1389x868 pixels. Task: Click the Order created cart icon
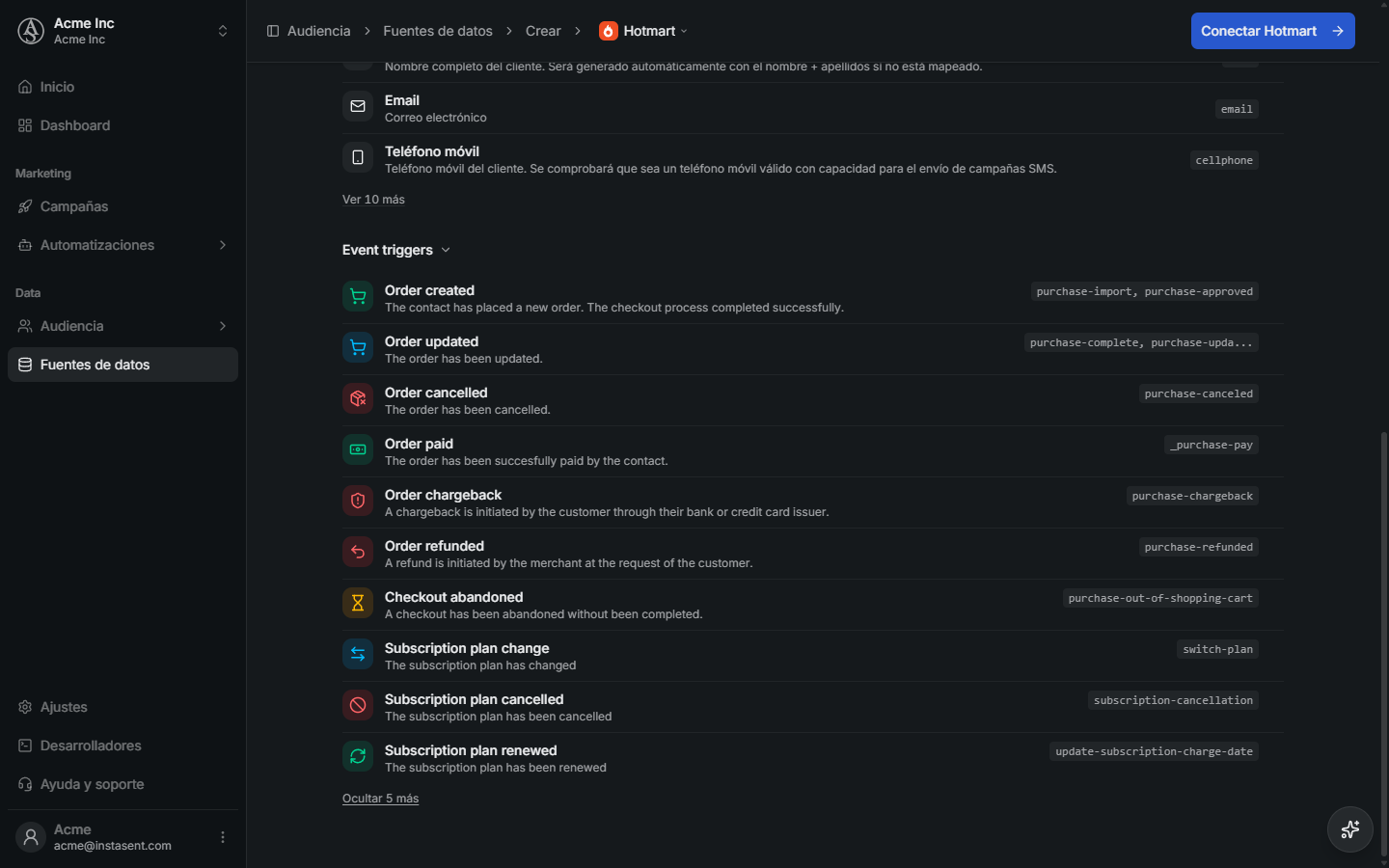[x=358, y=297]
